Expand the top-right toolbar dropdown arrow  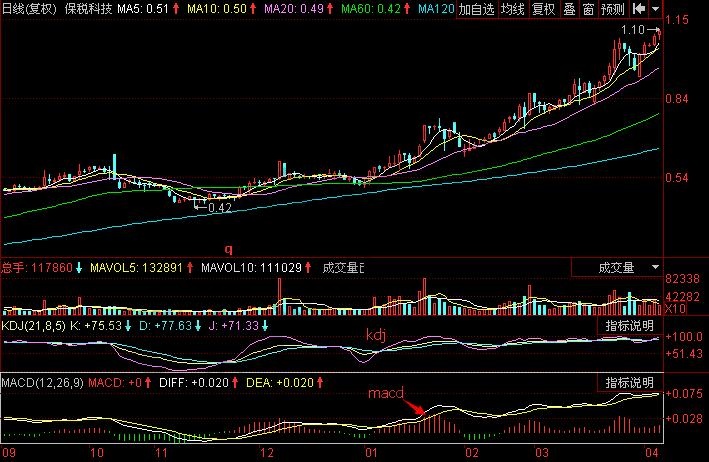(655, 9)
